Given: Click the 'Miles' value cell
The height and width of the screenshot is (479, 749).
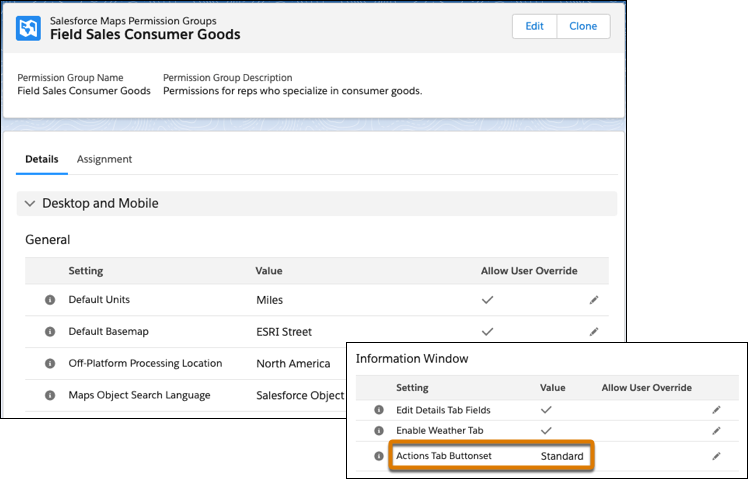Looking at the screenshot, I should pyautogui.click(x=269, y=300).
